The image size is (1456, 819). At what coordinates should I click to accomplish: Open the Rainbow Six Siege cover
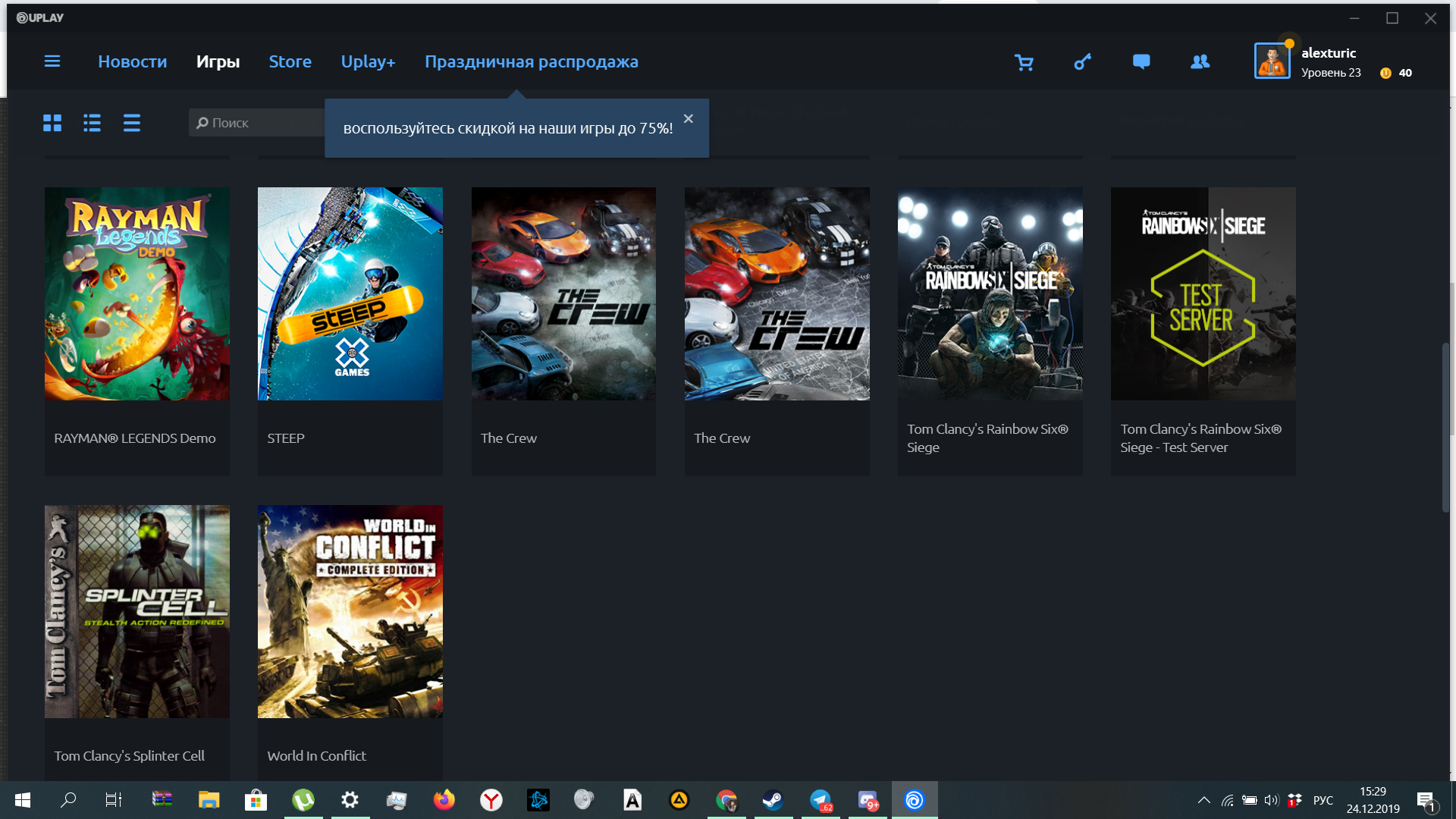[990, 293]
